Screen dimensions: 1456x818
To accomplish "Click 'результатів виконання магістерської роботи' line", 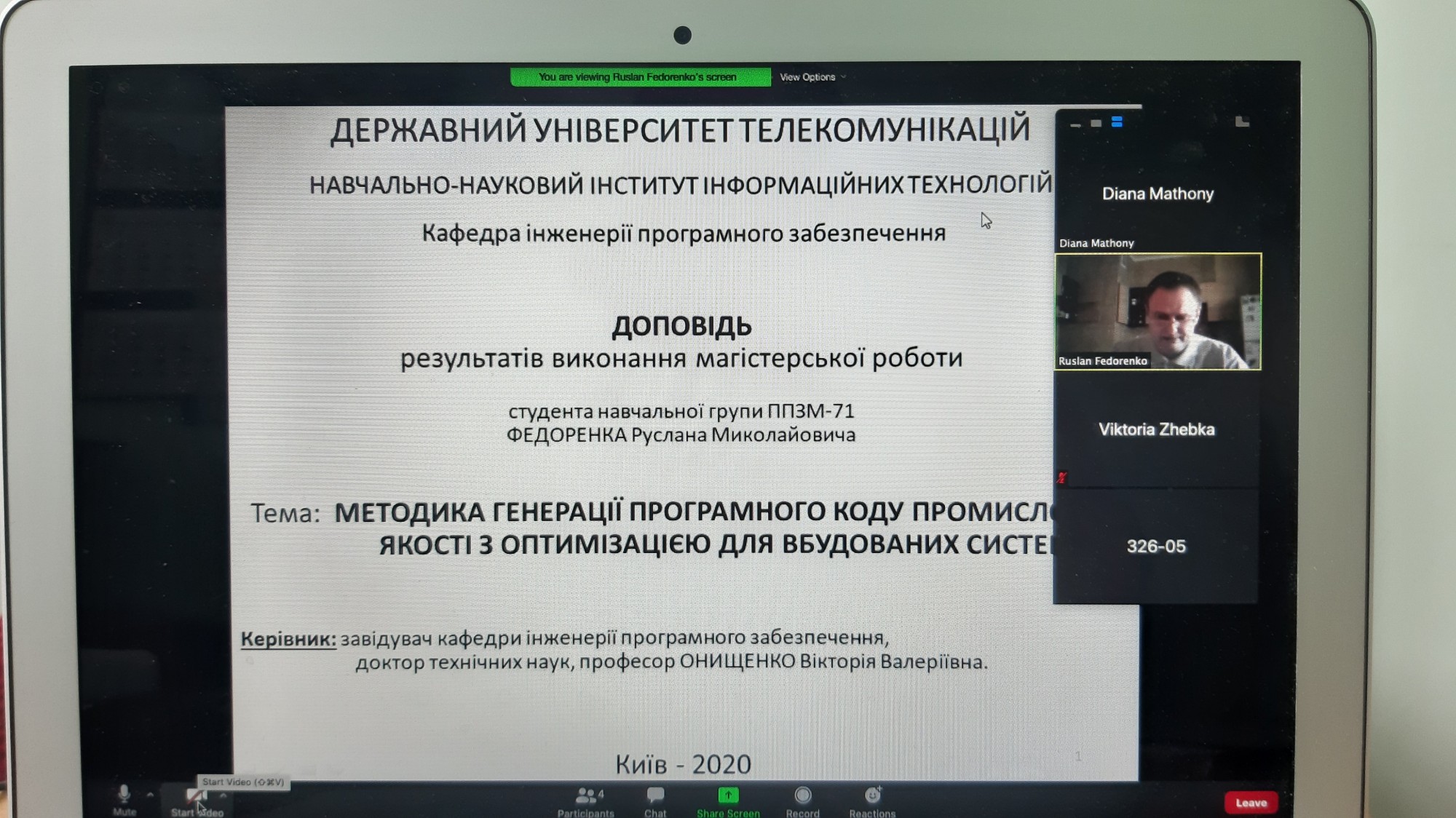I will tap(681, 358).
